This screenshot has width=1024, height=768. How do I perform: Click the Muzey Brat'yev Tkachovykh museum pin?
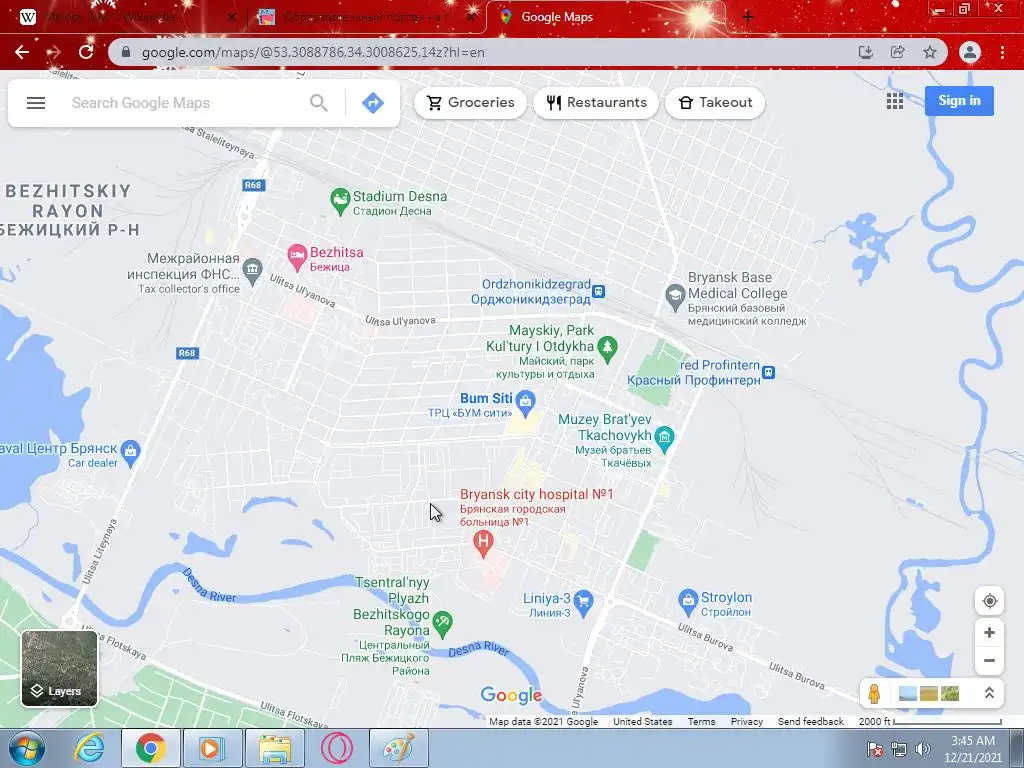pyautogui.click(x=664, y=440)
